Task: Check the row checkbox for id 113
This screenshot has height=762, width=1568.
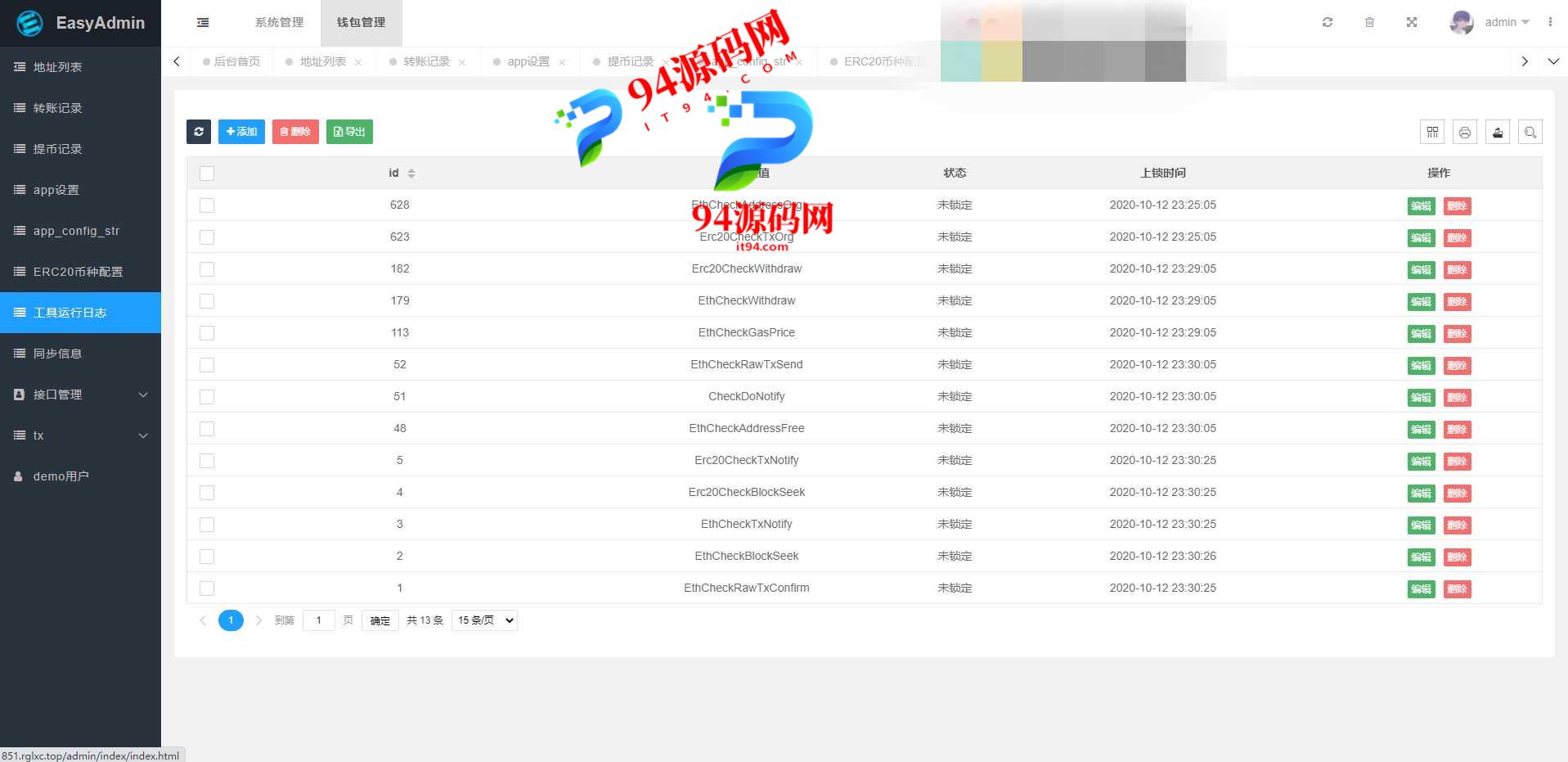Action: 207,333
